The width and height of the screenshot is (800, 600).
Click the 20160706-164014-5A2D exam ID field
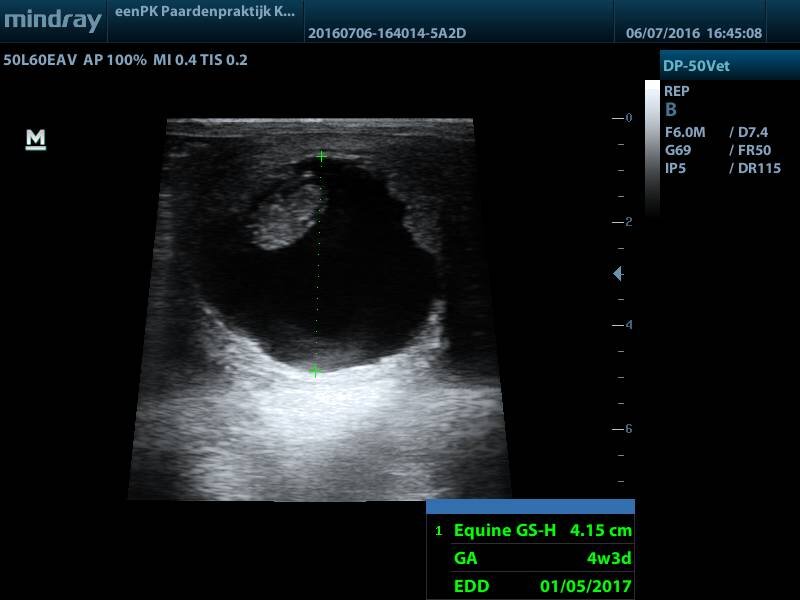point(388,33)
